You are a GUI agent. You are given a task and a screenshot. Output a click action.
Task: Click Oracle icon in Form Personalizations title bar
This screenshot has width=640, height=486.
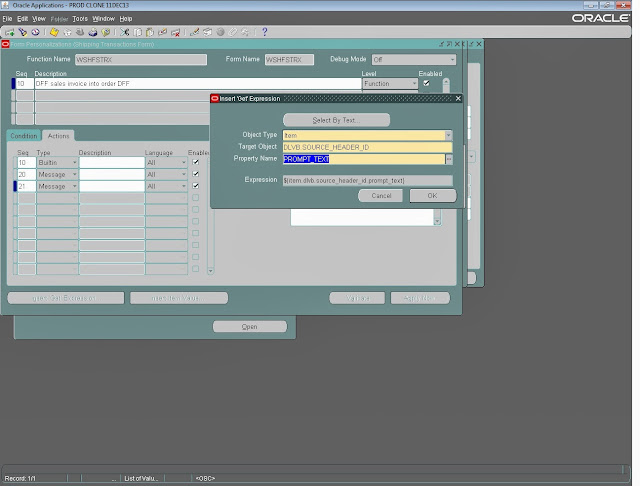point(5,44)
